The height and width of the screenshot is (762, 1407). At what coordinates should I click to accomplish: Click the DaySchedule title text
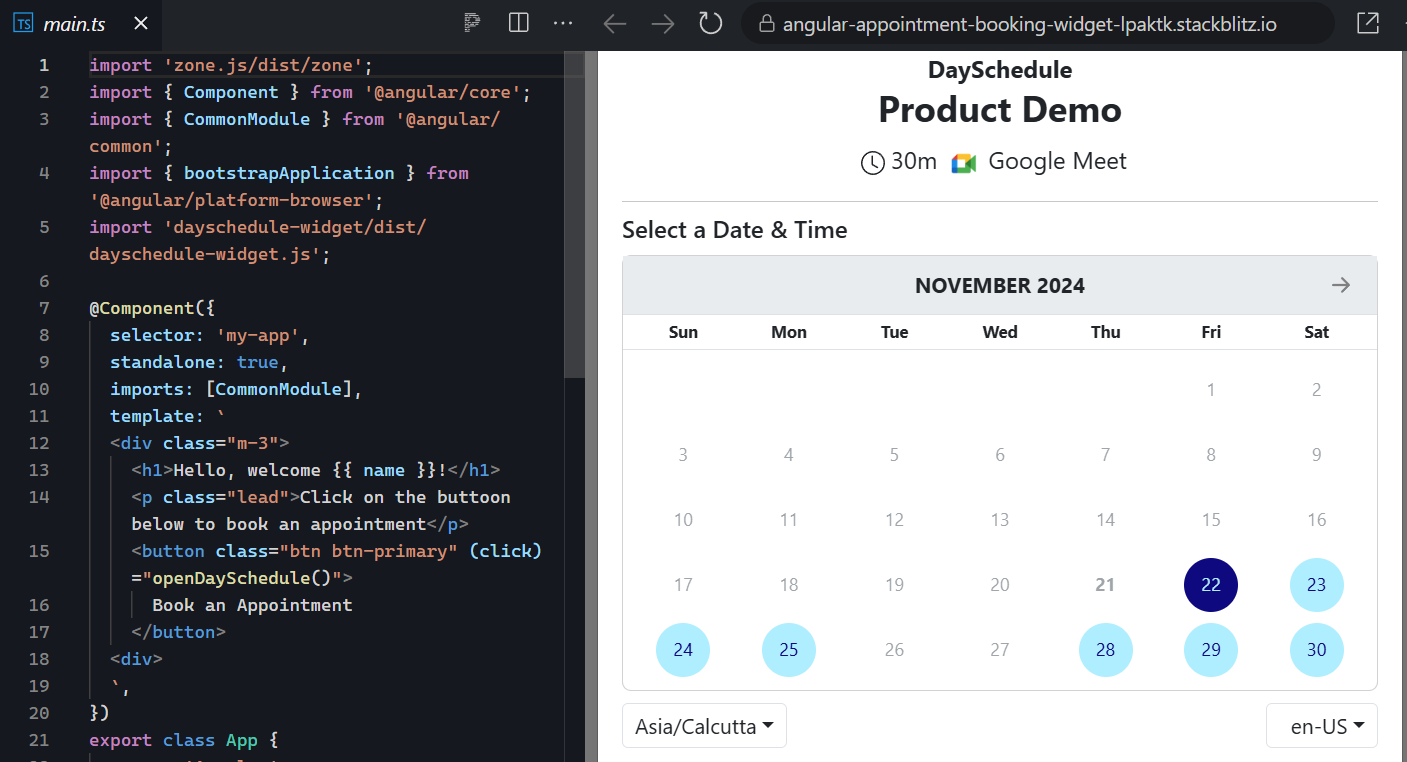coord(1000,70)
